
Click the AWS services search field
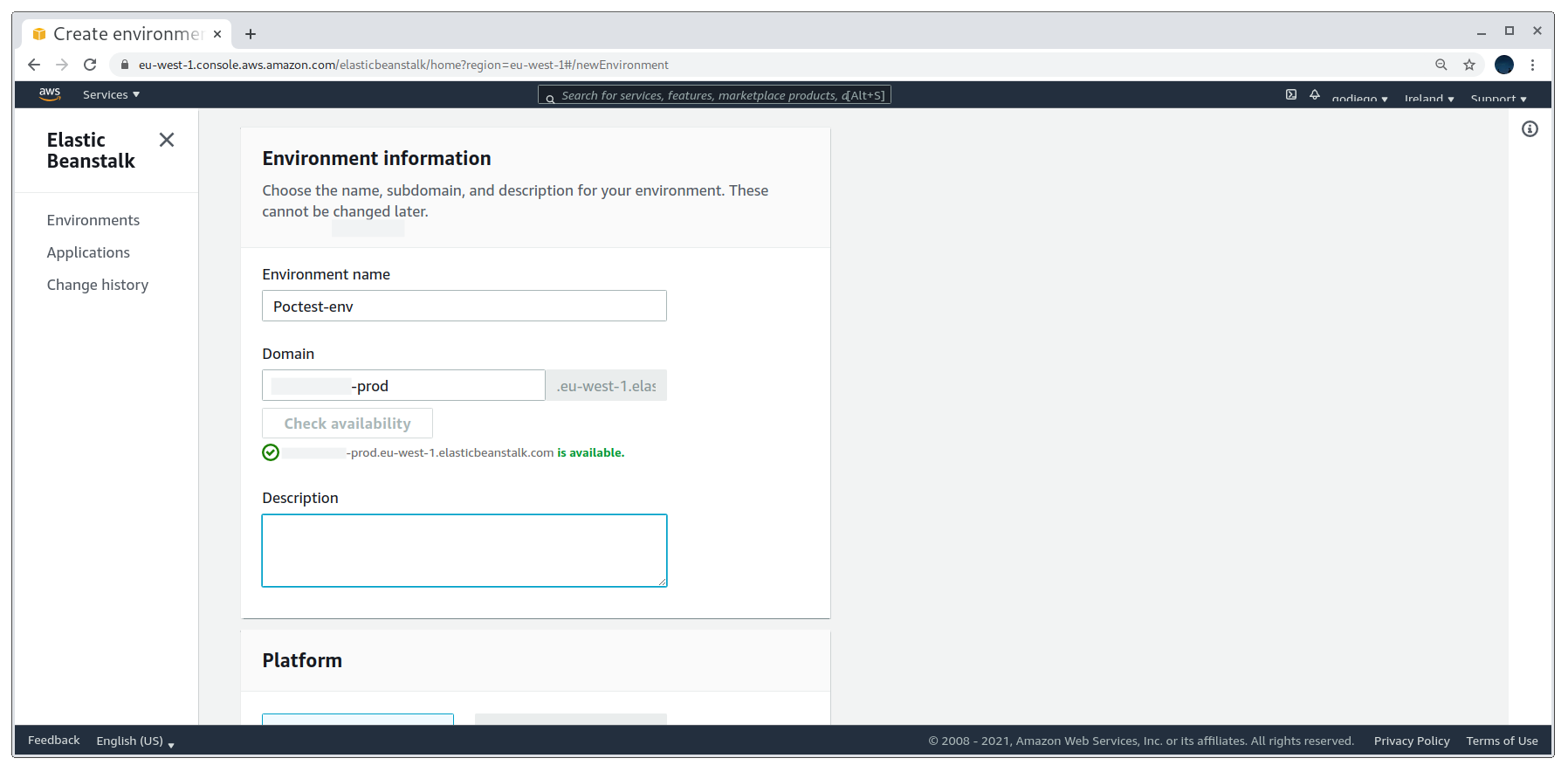click(x=714, y=95)
